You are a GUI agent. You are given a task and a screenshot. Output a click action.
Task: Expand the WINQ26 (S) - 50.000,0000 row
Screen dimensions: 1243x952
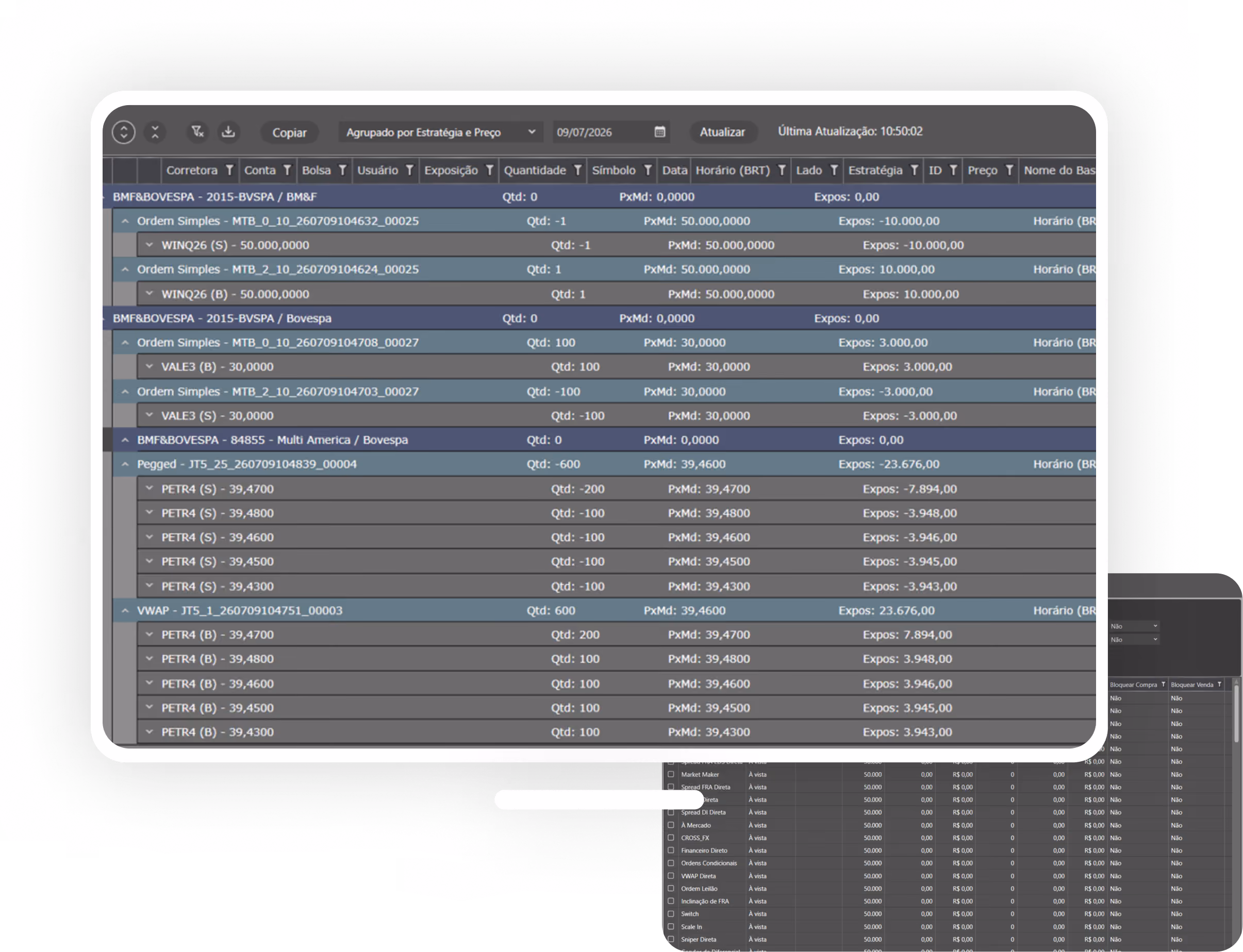pos(149,245)
